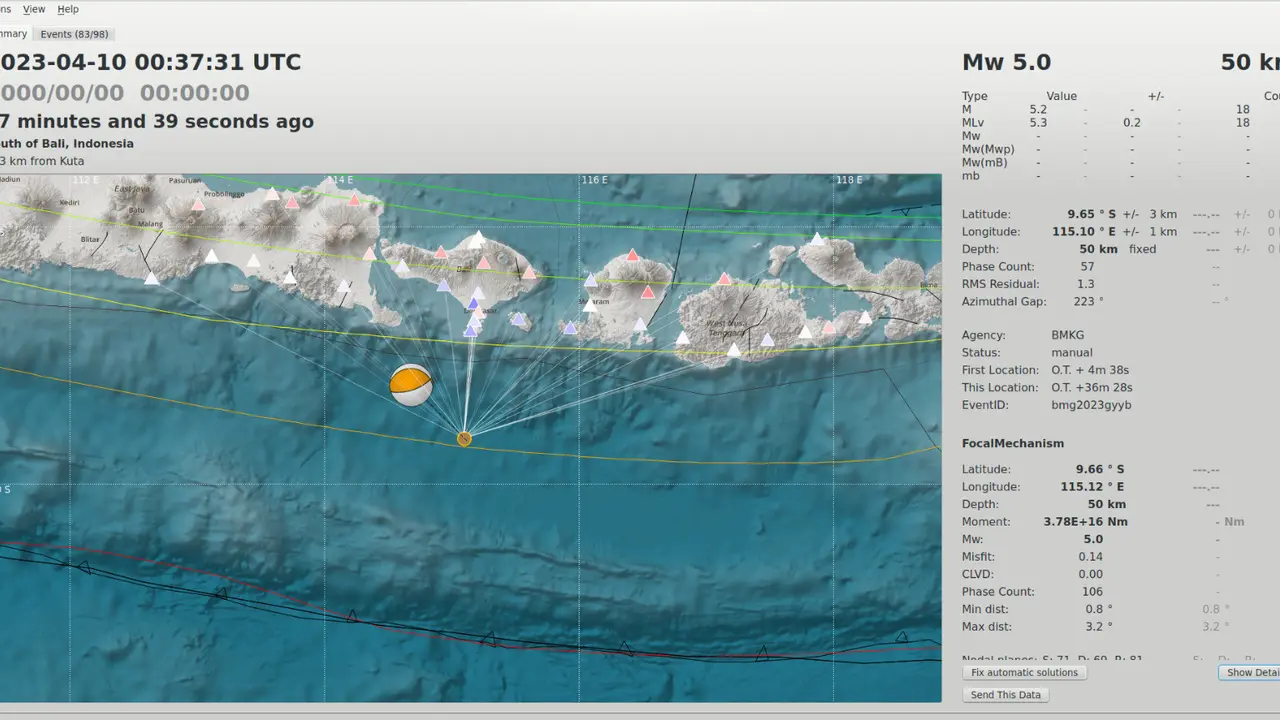Viewport: 1280px width, 720px height.
Task: Select the red station triangle at Bali's eastern tip
Action: point(529,272)
